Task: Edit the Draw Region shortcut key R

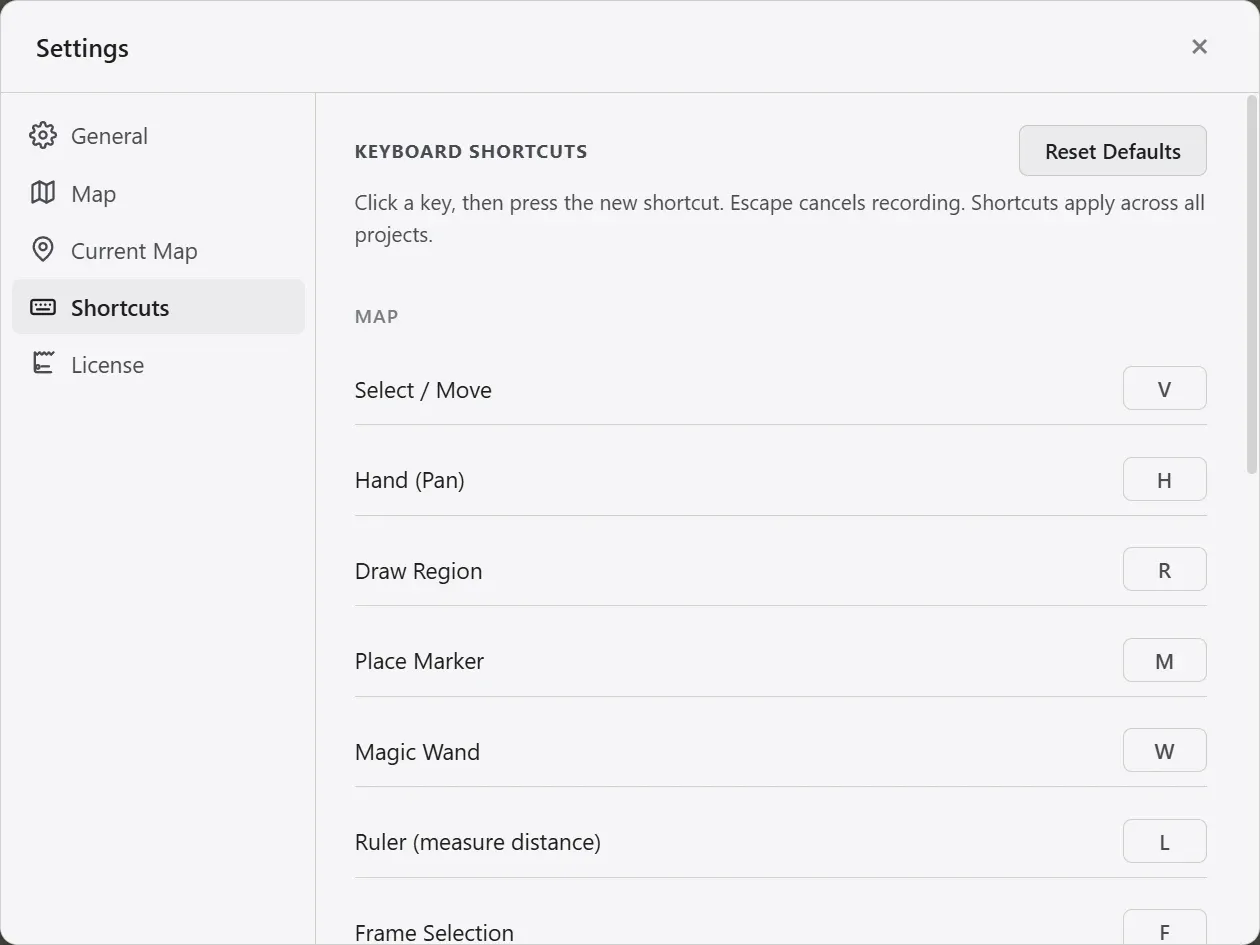Action: 1164,570
